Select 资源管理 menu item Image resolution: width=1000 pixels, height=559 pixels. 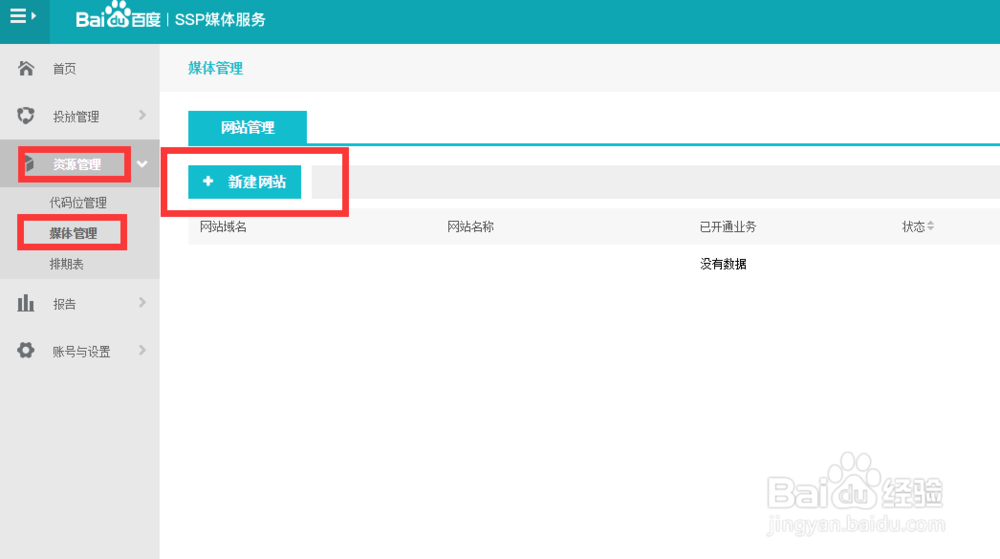[77, 164]
